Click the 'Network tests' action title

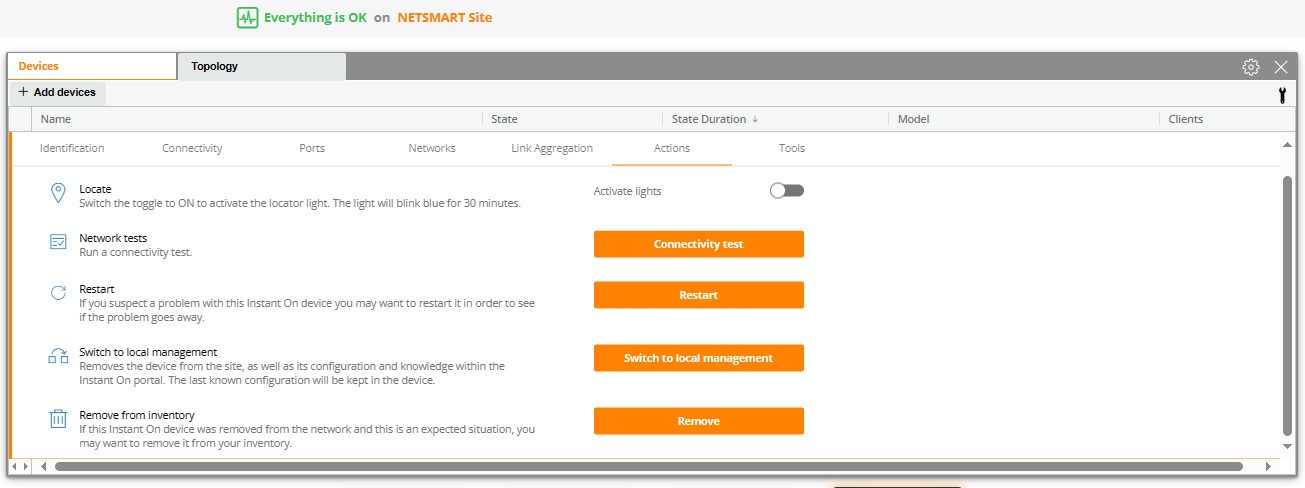point(113,239)
